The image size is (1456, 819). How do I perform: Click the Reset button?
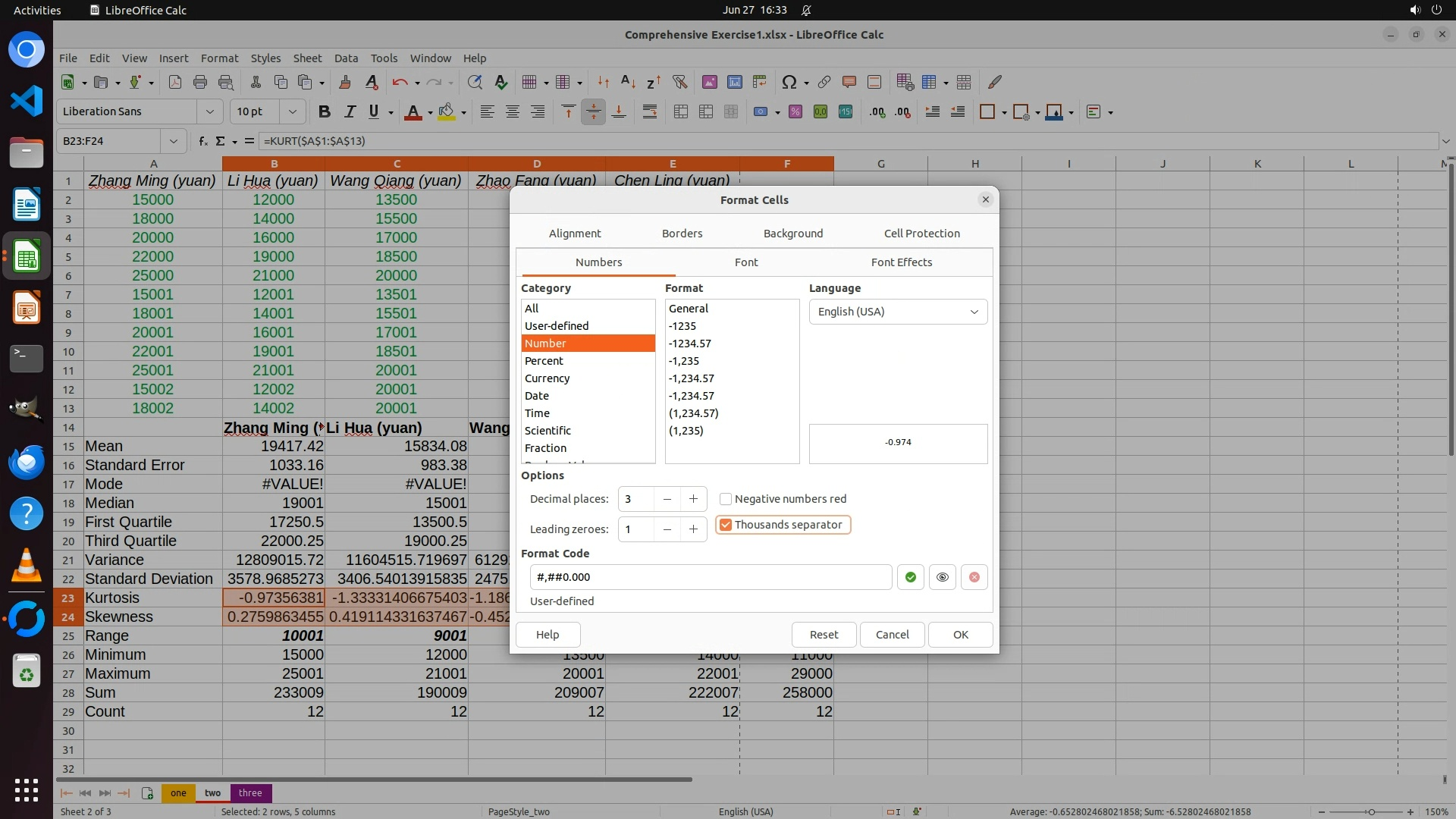(x=824, y=635)
